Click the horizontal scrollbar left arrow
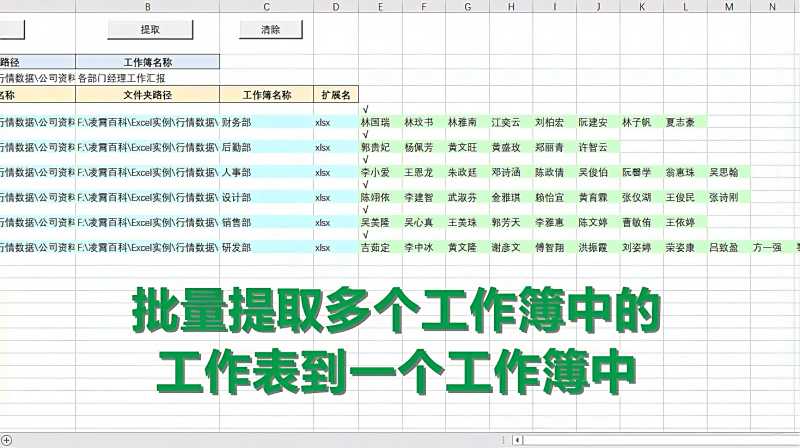800x448 pixels. click(515, 440)
